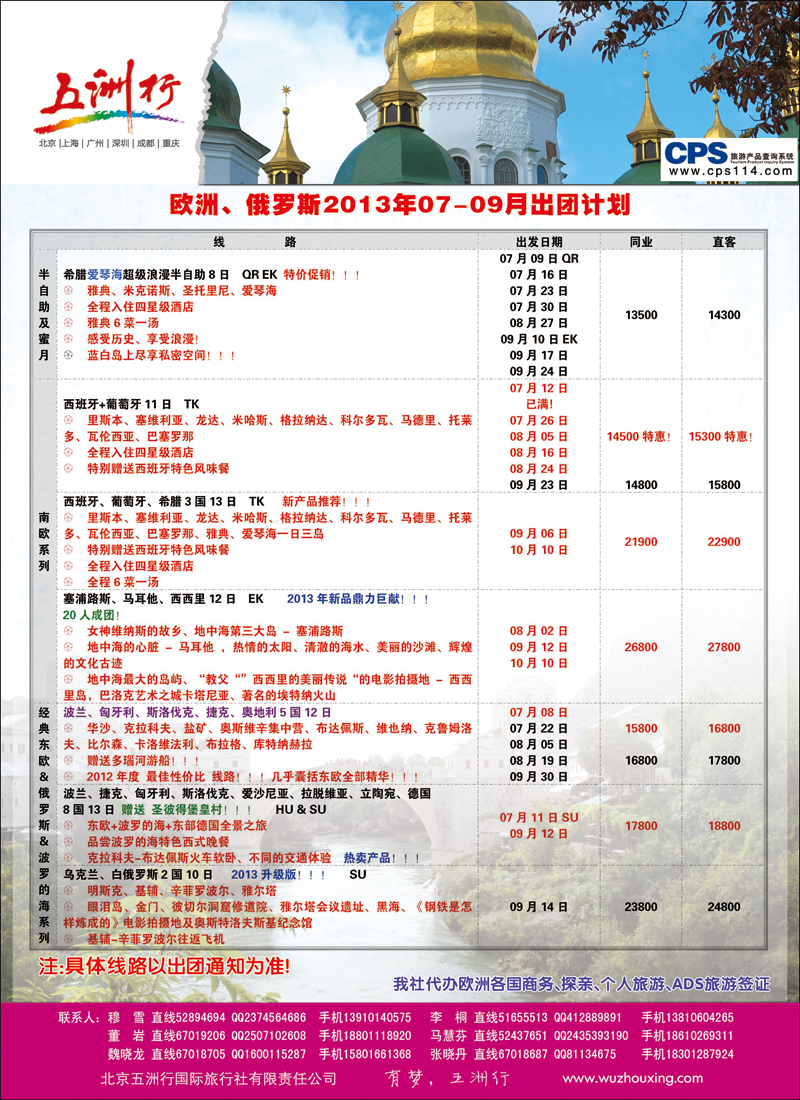Click the 07月11日 SU departure date
Screen dimensions: 800x1100
pos(539,818)
